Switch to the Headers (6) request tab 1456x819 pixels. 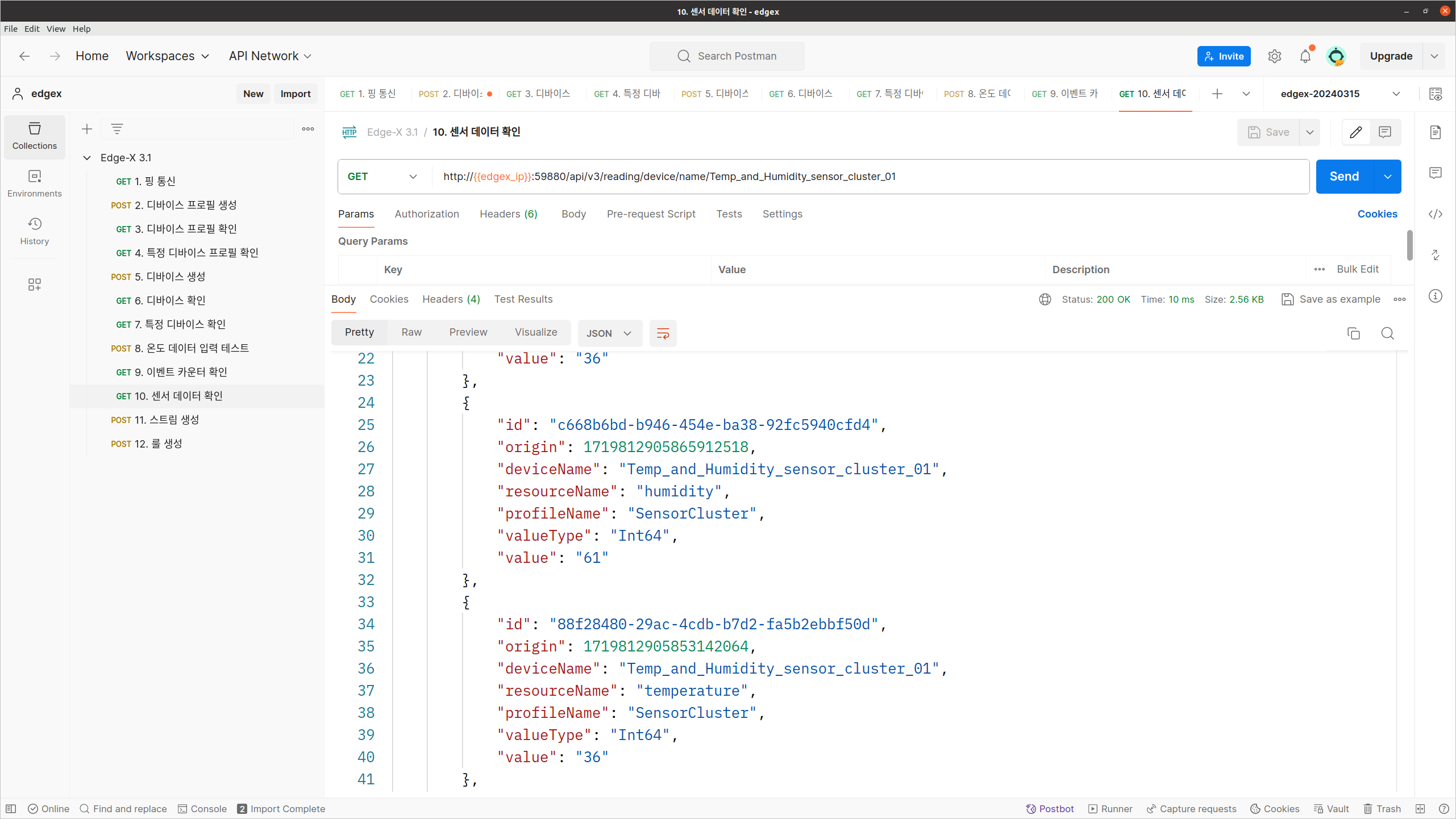coord(509,214)
